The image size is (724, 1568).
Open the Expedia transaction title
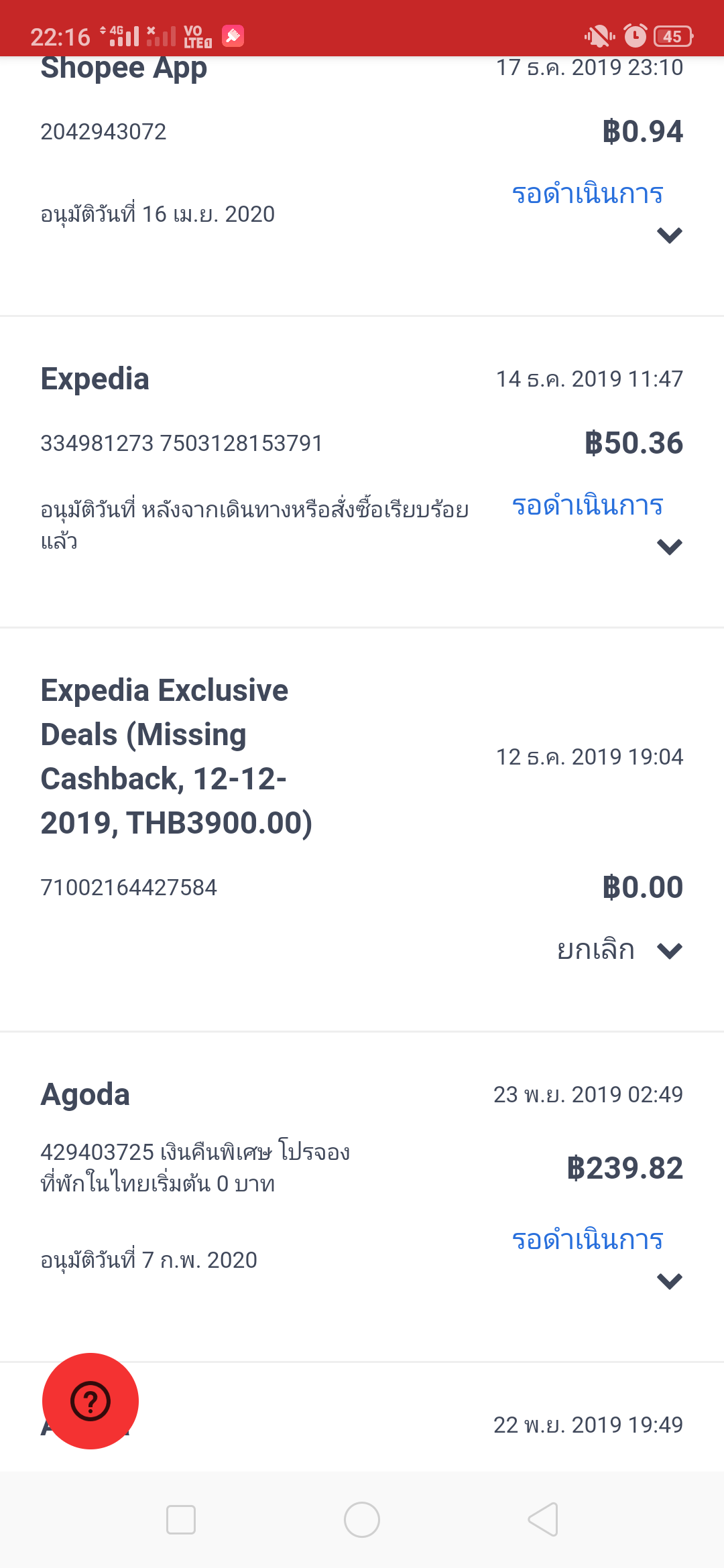coord(95,379)
